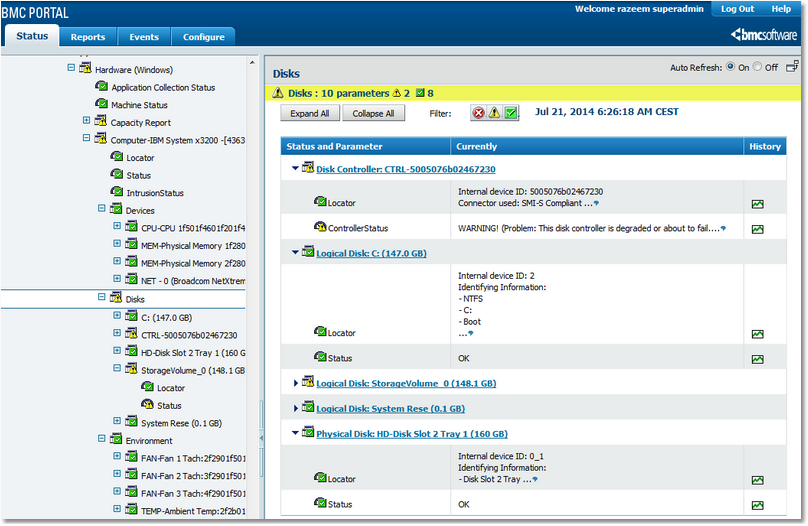Open Disk Controller CTRL-5005076b02467230 link
The height and width of the screenshot is (526, 808).
tap(405, 169)
